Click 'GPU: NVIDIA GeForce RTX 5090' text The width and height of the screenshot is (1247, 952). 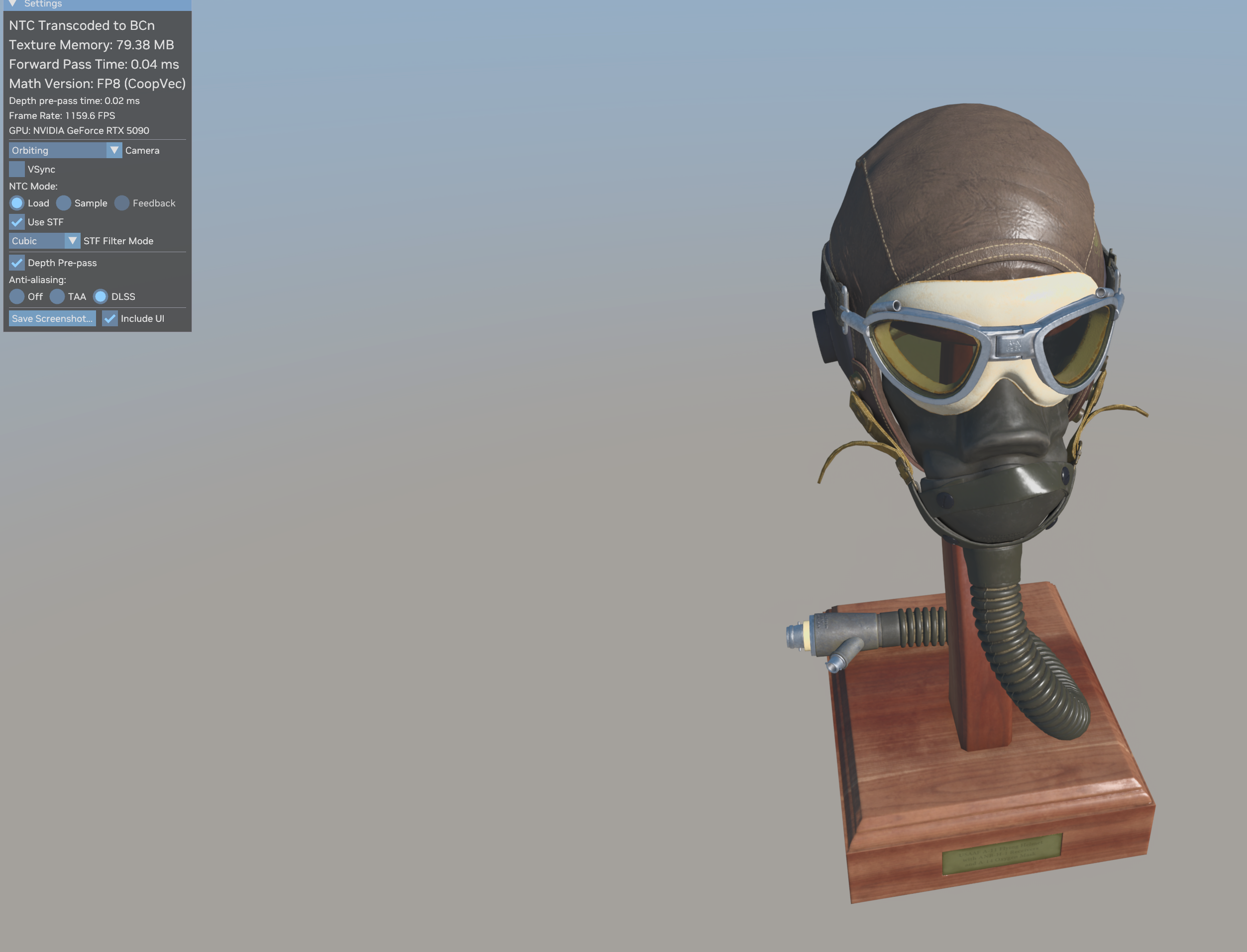click(79, 130)
